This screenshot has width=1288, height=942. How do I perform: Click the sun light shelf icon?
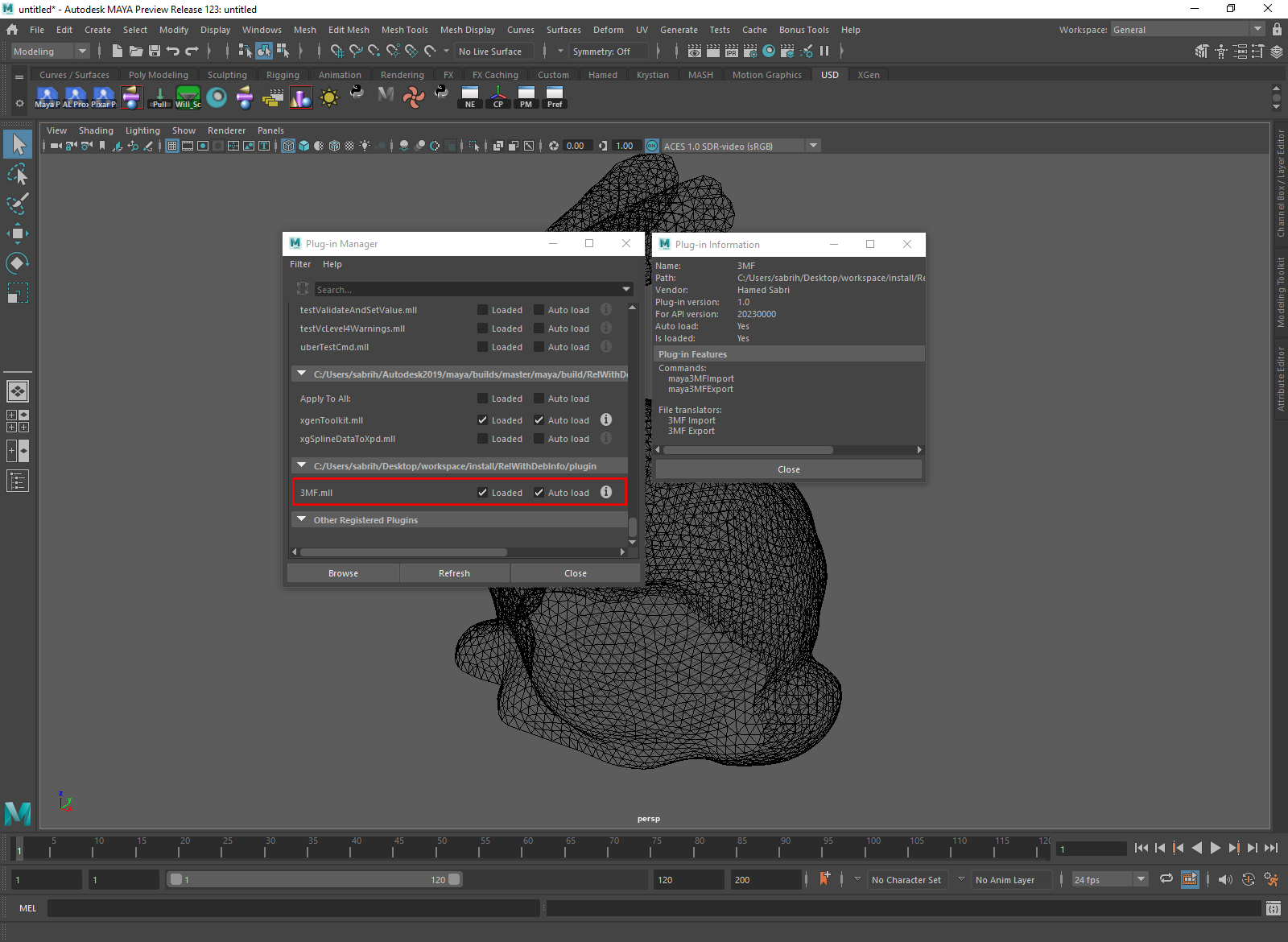click(x=329, y=97)
